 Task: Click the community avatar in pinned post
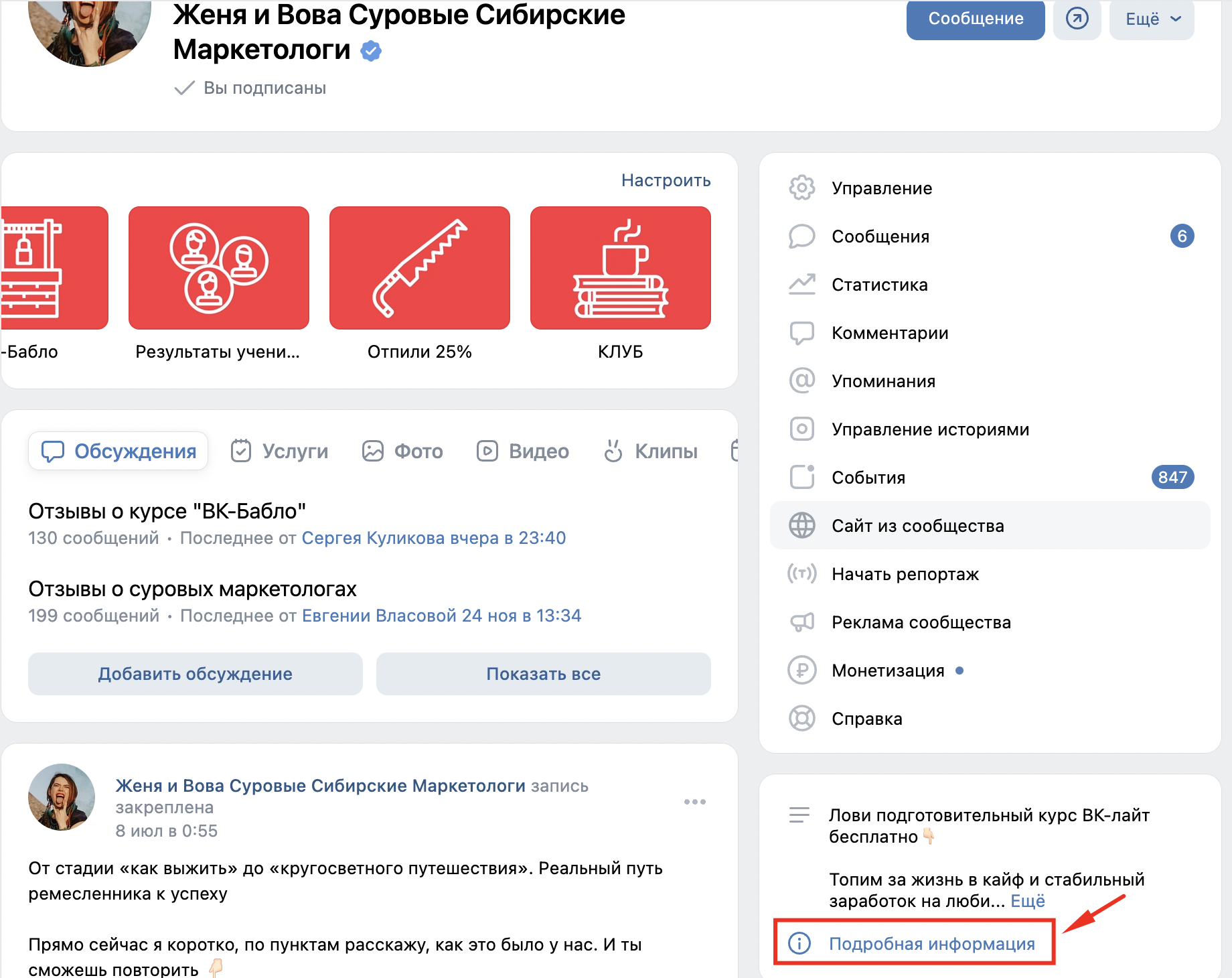[x=62, y=797]
